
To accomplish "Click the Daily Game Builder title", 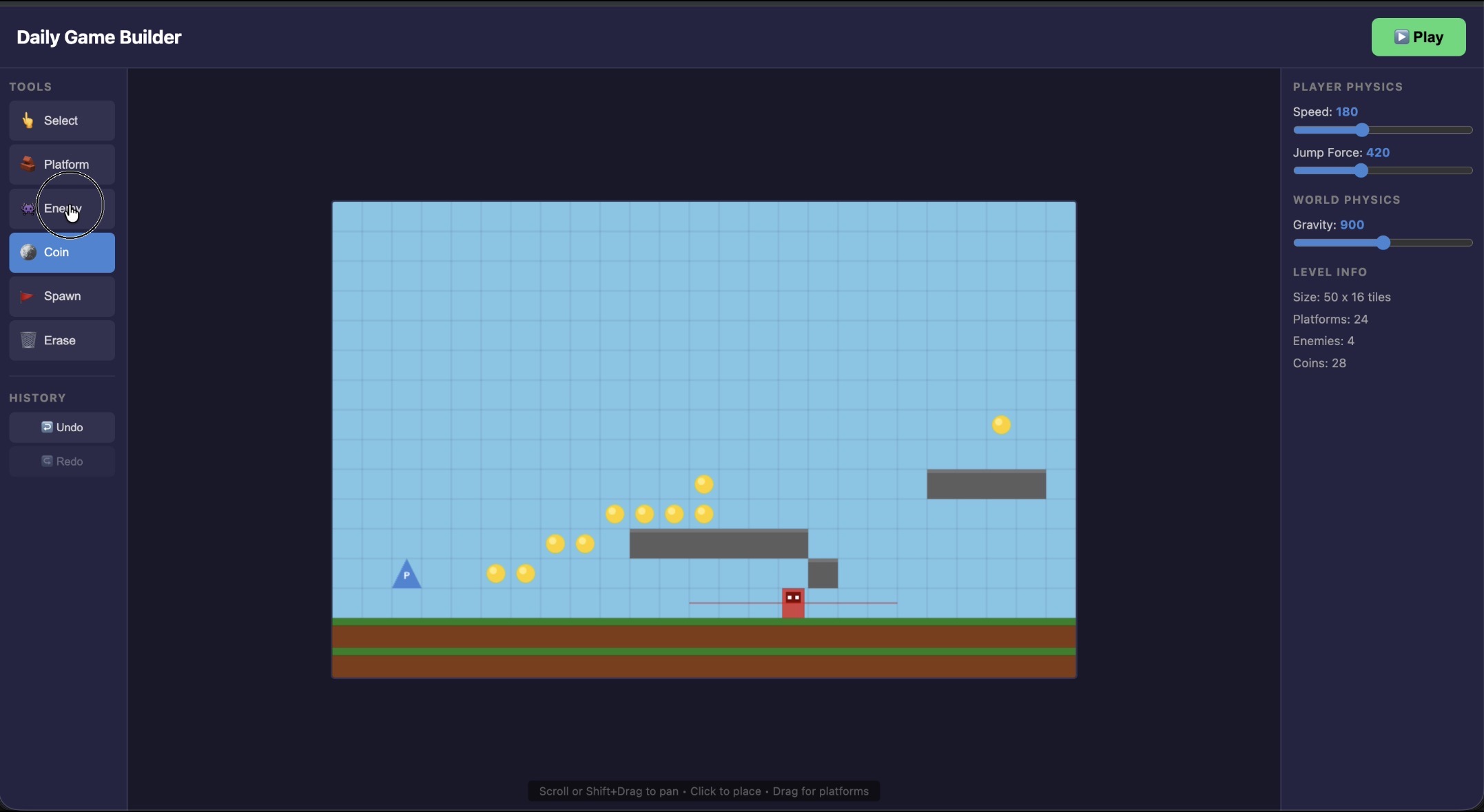I will pos(99,37).
